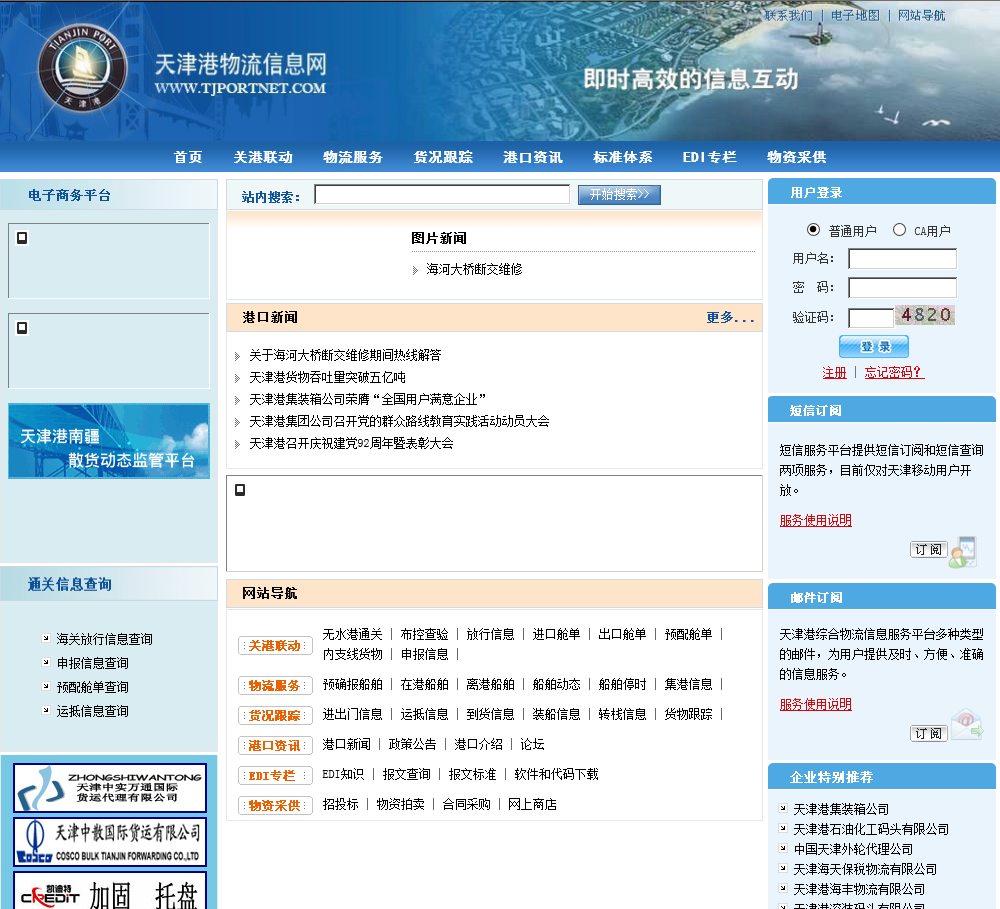The image size is (1000, 909).
Task: Open the EDI专栏 menu item
Action: pyautogui.click(x=709, y=157)
